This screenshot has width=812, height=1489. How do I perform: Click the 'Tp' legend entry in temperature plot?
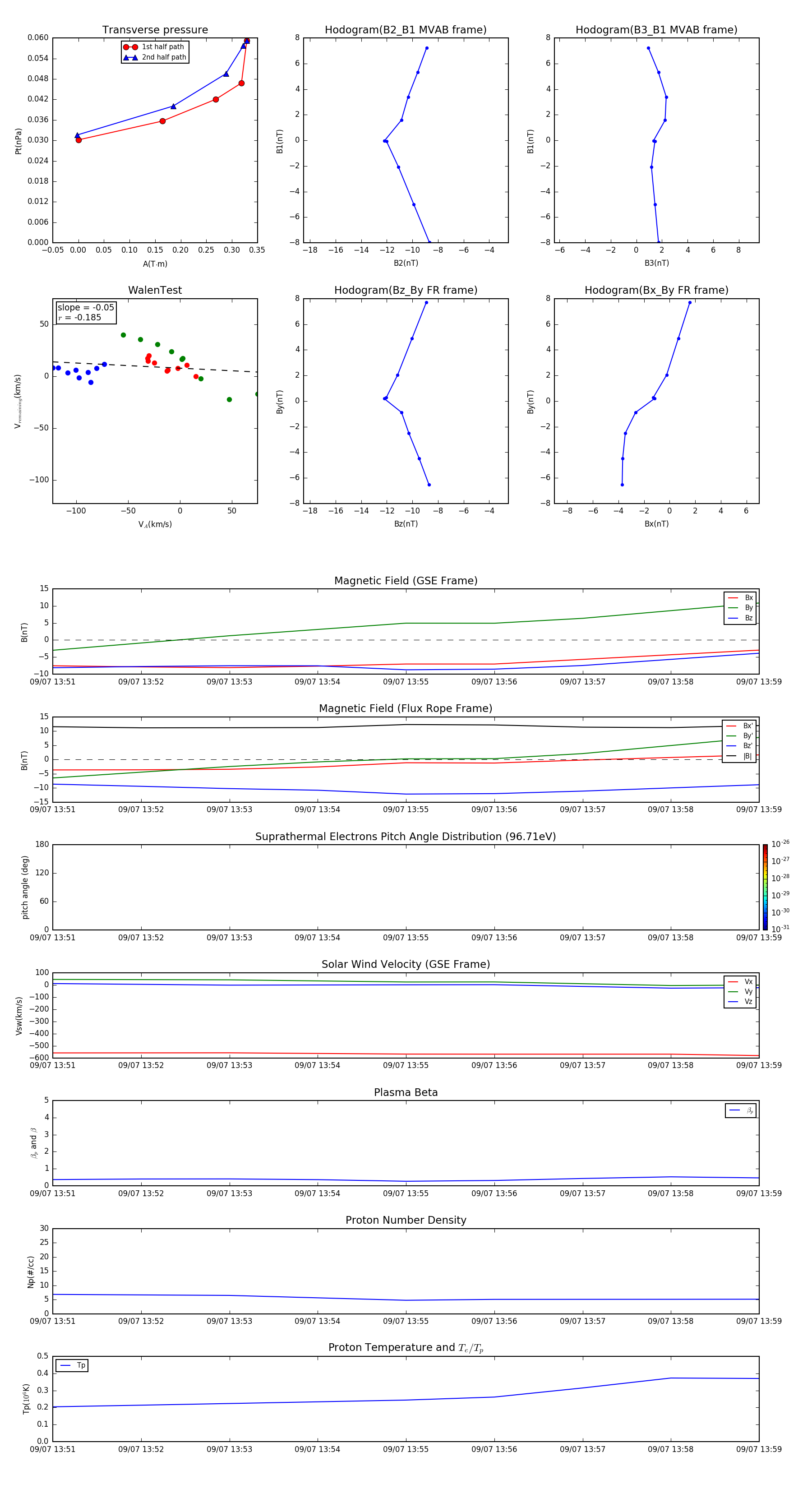pyautogui.click(x=72, y=1365)
